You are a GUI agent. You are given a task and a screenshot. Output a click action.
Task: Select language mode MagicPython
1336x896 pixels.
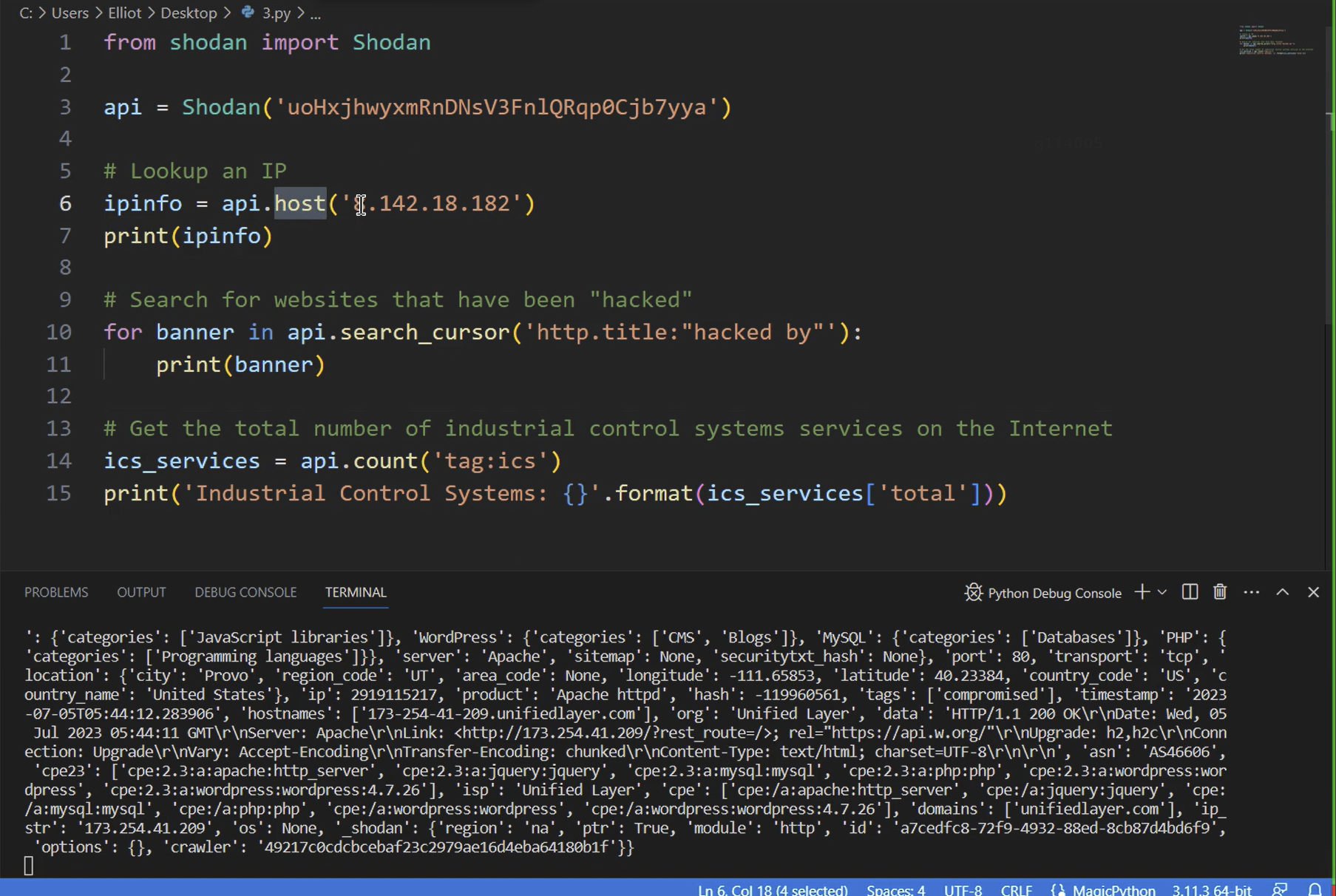1113,889
